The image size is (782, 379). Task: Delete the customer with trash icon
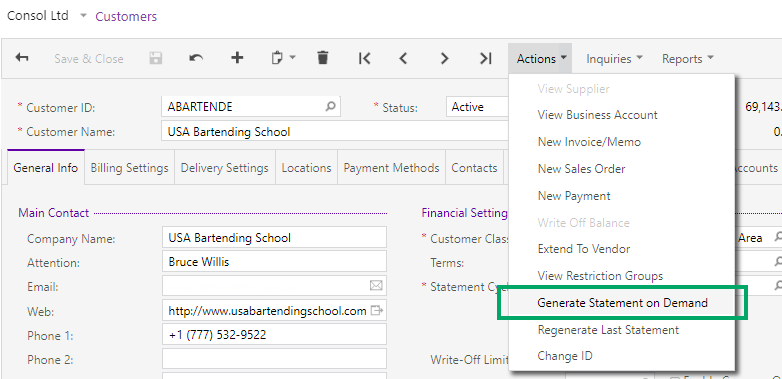323,58
